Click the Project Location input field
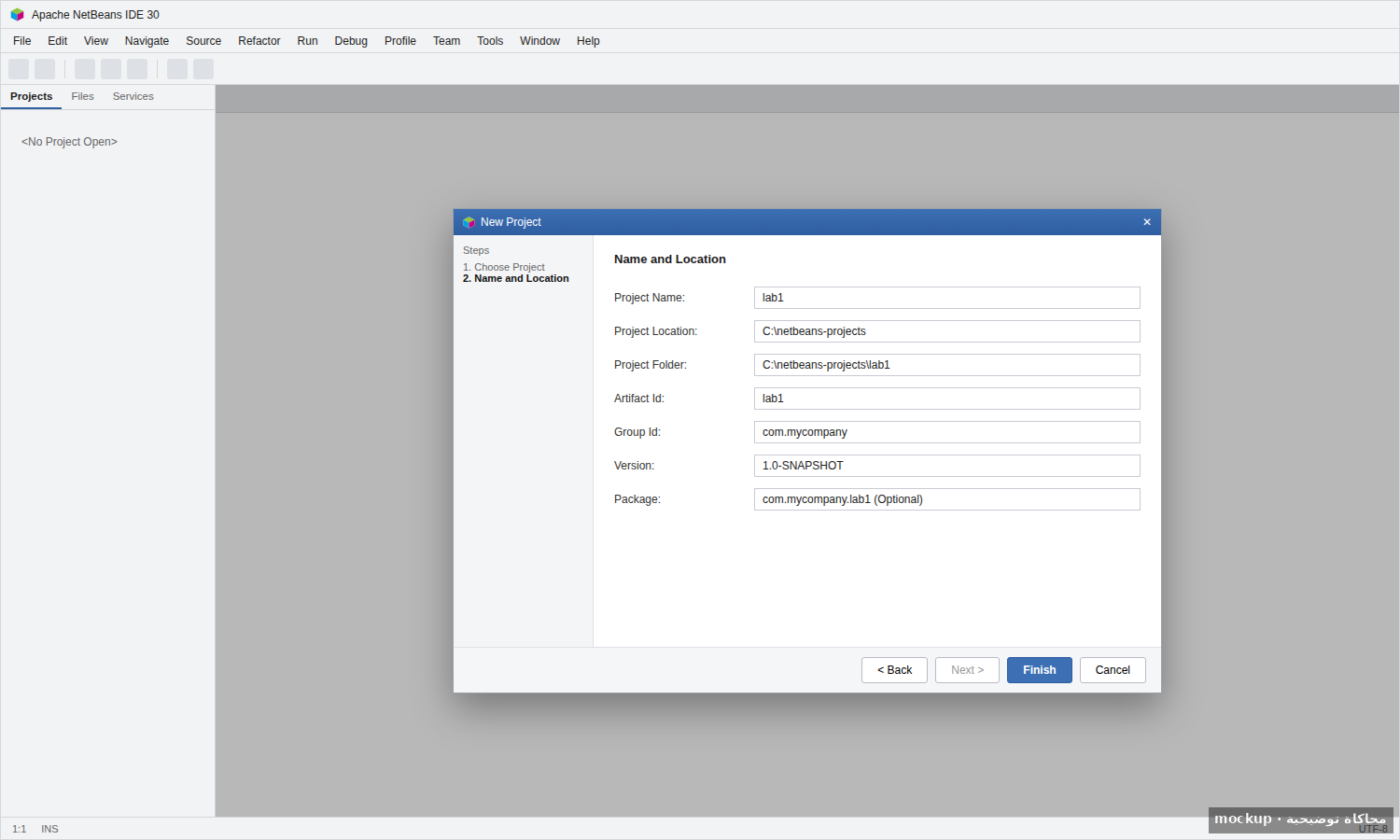 pos(947,331)
